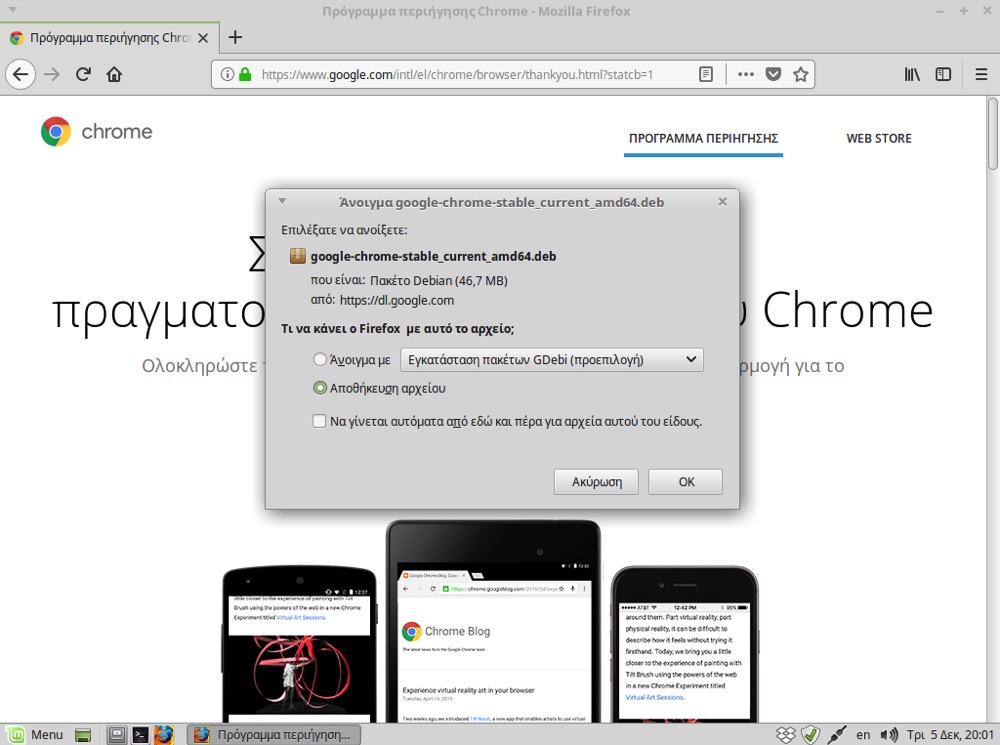Viewport: 1000px width, 745px height.
Task: Launch Firefox from the panel launcher
Action: (164, 735)
